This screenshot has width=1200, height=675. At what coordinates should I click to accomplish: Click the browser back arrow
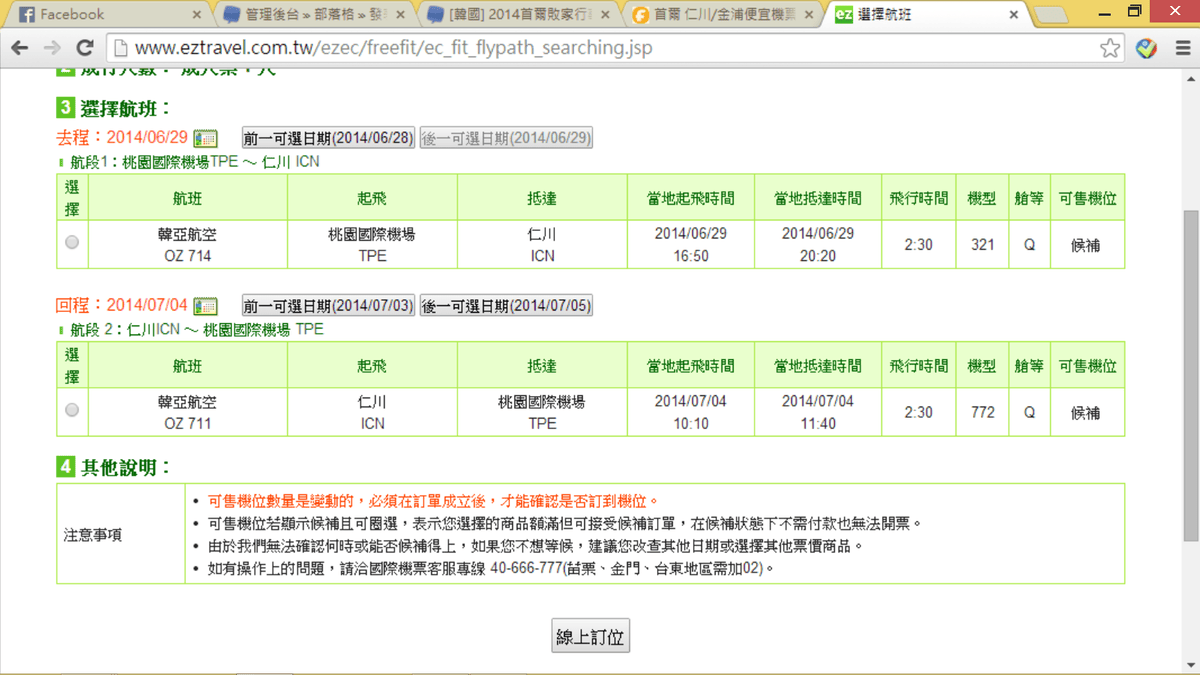click(x=20, y=48)
